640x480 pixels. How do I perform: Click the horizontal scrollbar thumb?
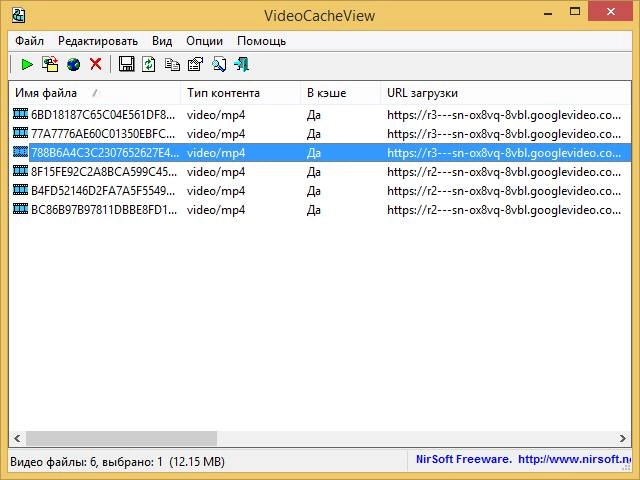(122, 439)
